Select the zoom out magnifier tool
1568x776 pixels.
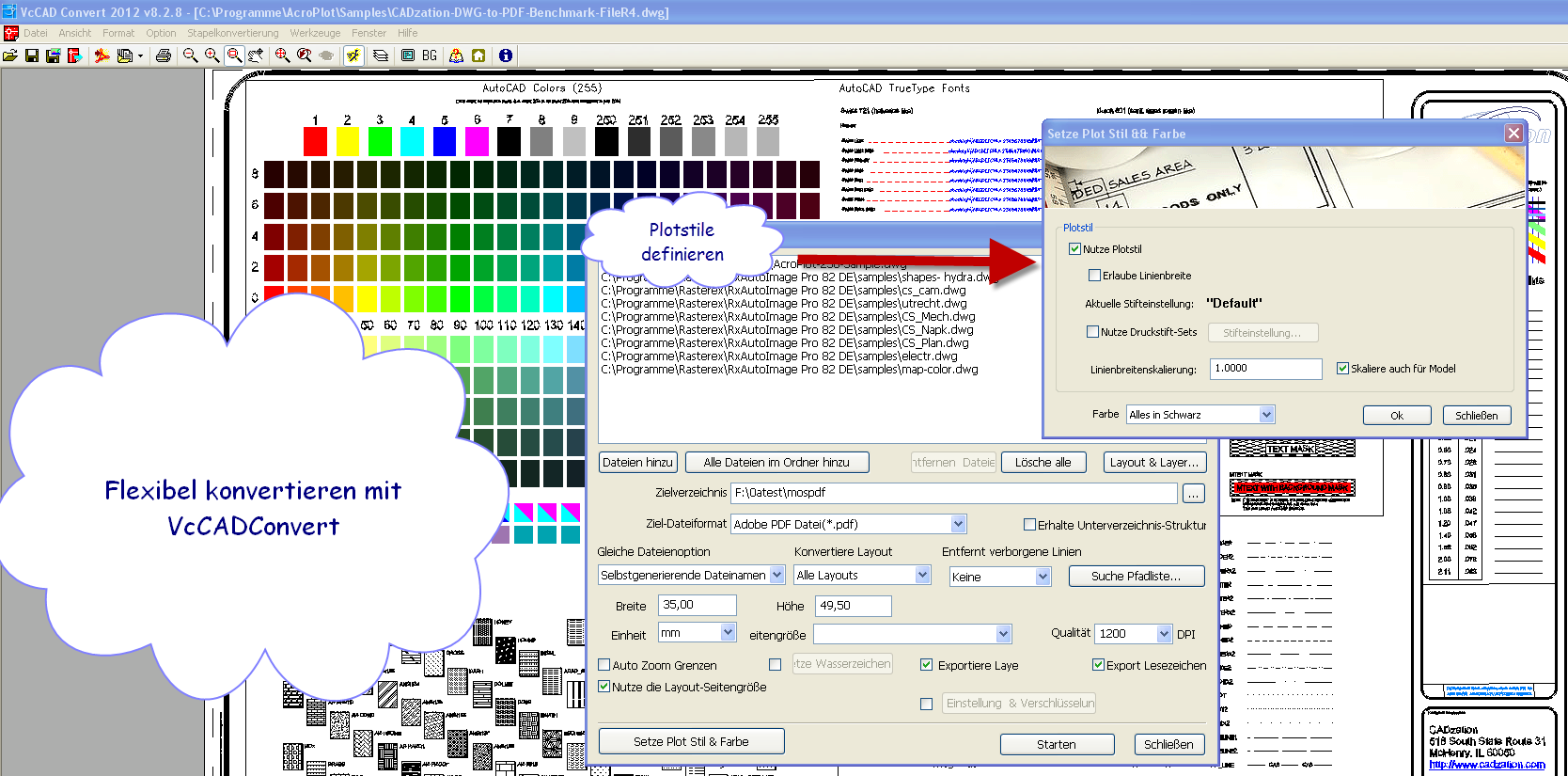tap(190, 55)
